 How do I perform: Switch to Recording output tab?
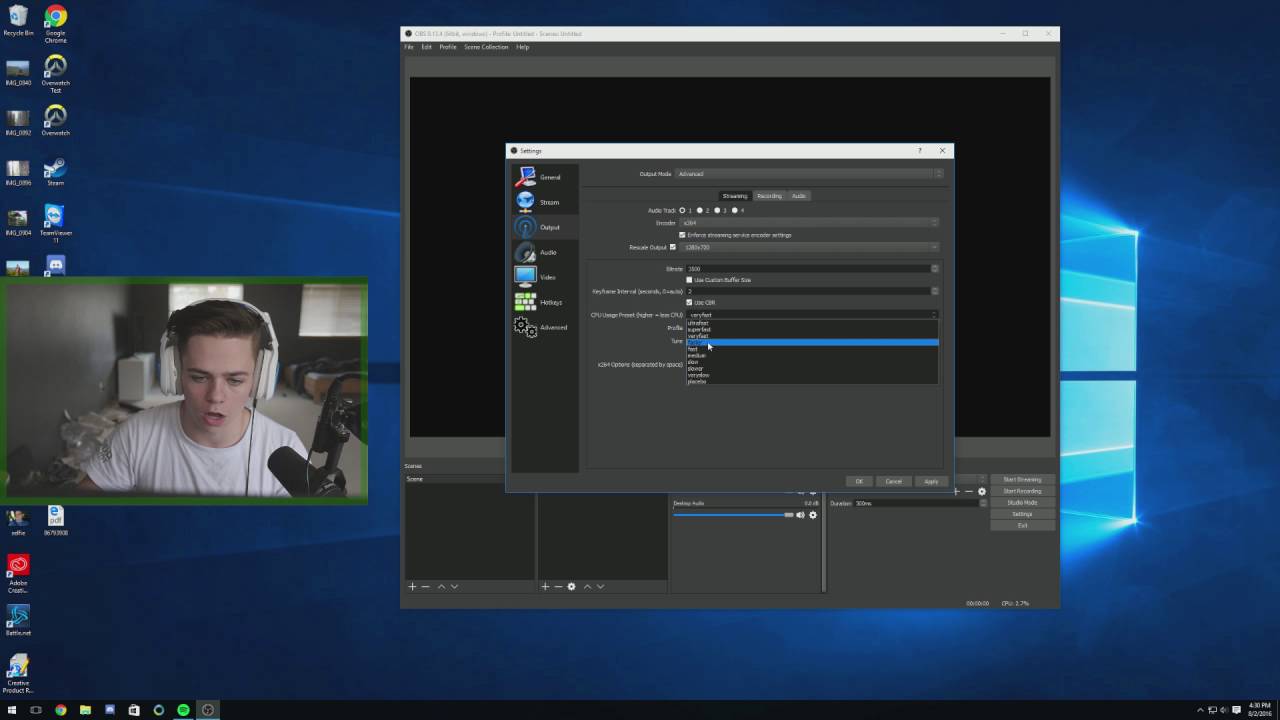click(769, 196)
